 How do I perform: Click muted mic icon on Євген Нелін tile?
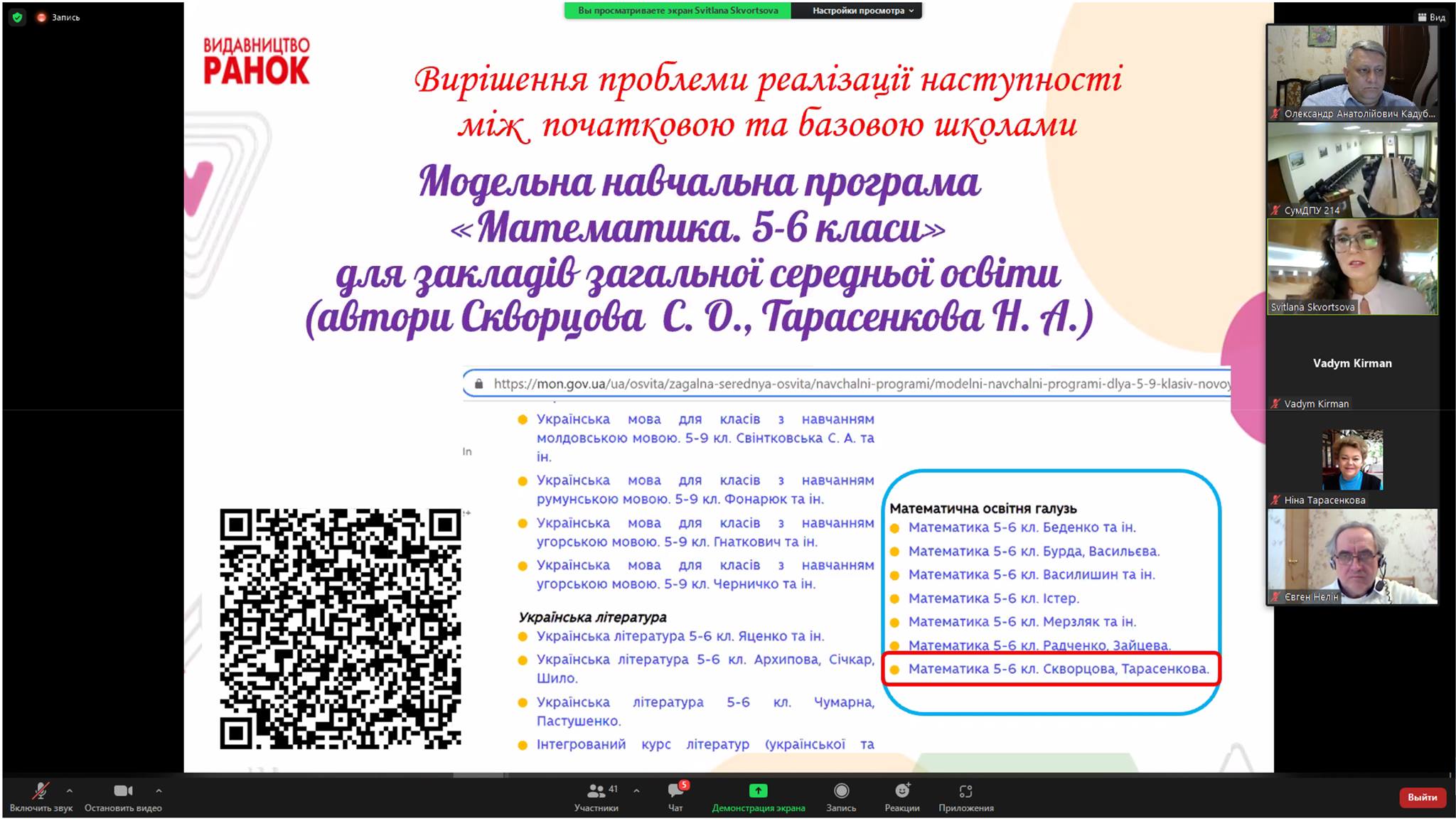pyautogui.click(x=1276, y=597)
